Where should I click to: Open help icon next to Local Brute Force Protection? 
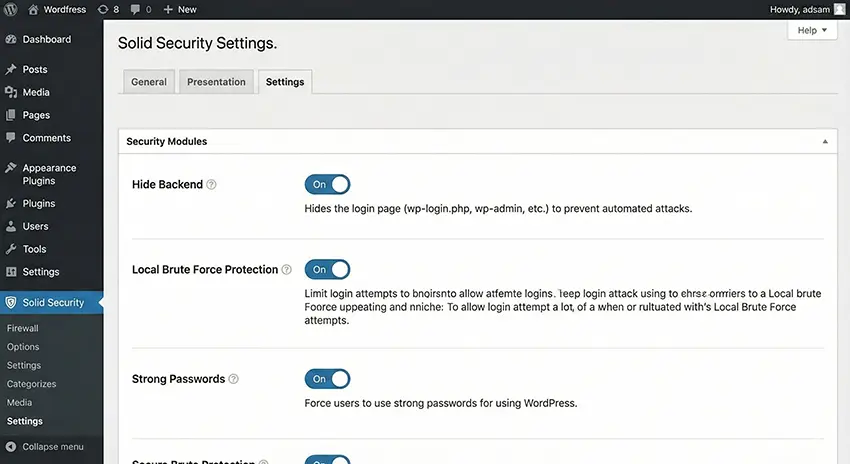point(287,269)
